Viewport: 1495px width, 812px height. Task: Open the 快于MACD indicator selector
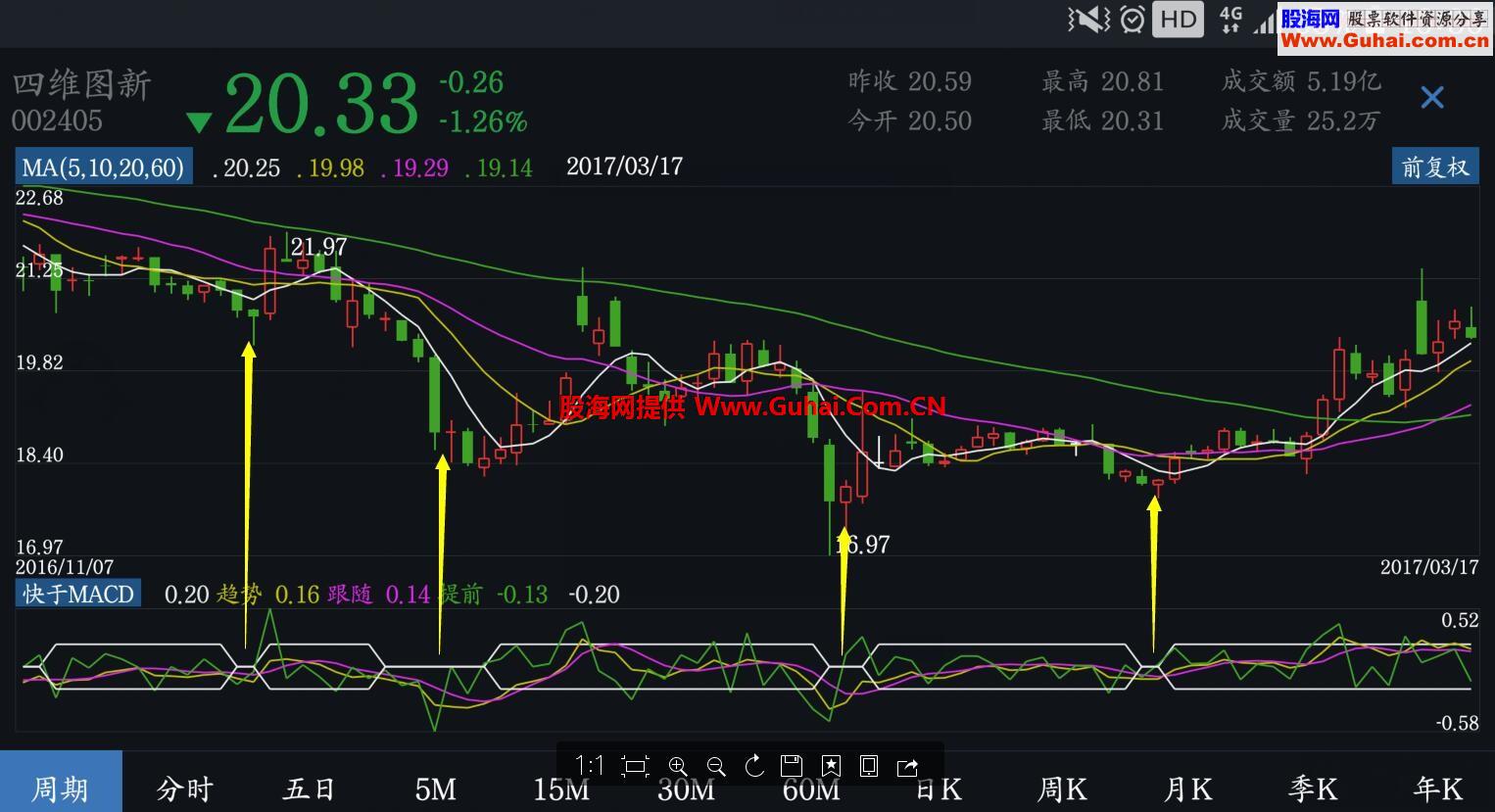tap(78, 594)
